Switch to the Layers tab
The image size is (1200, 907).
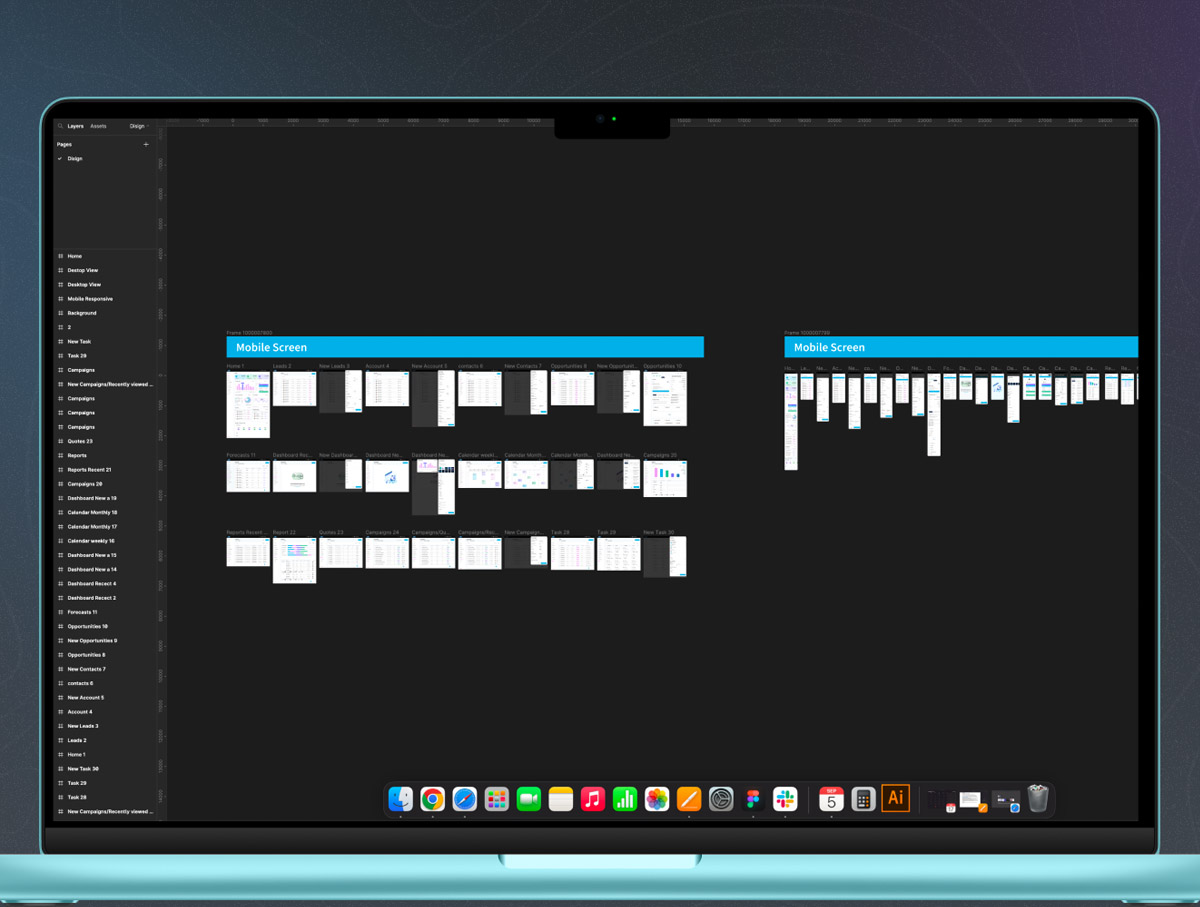[76, 126]
